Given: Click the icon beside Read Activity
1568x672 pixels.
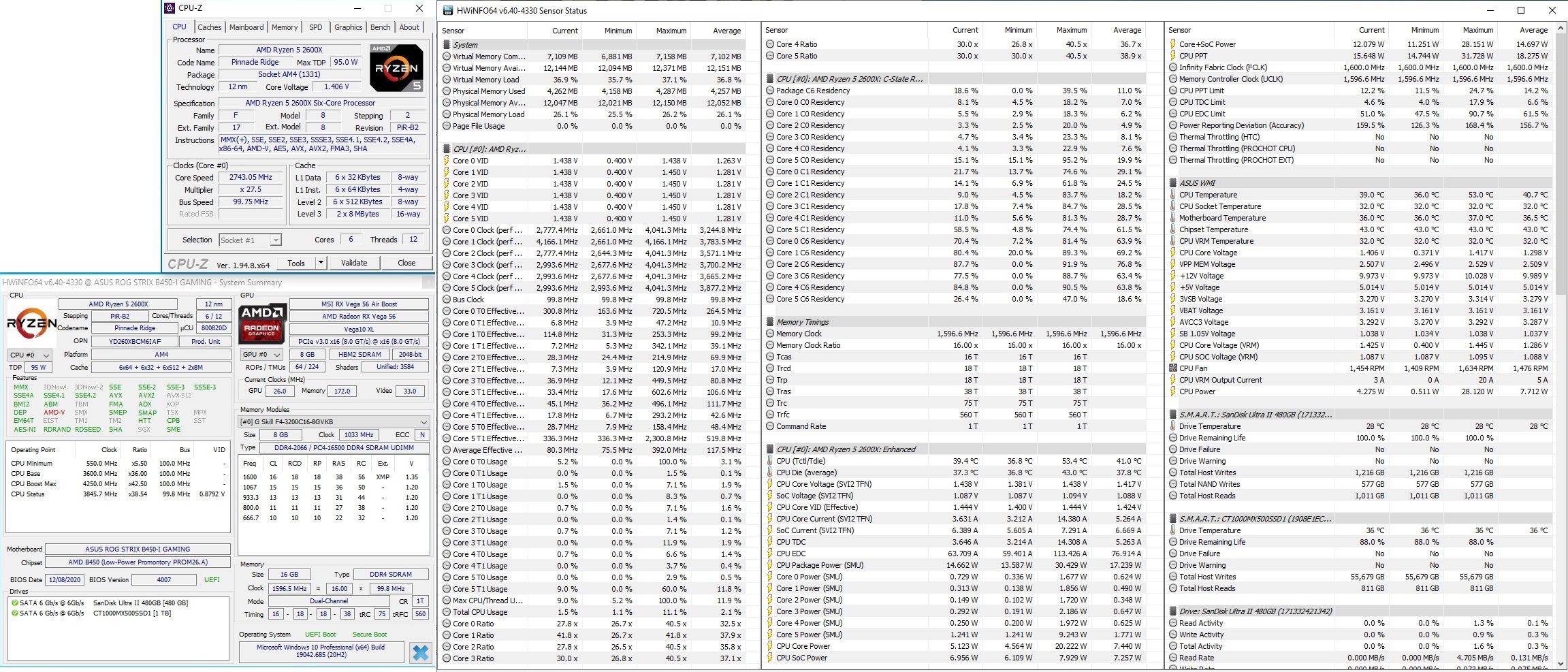Looking at the screenshot, I should pos(1173,623).
